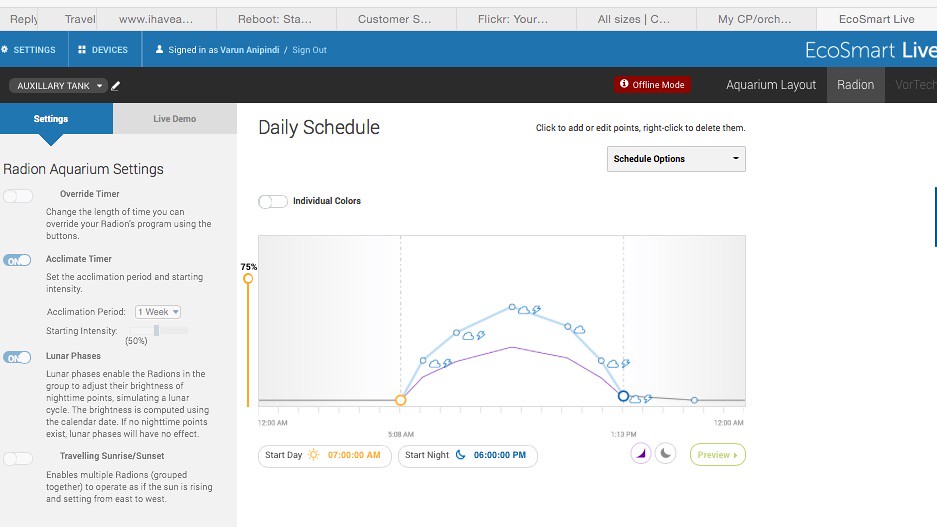Open the VorTech tab
The height and width of the screenshot is (527, 937).
915,85
